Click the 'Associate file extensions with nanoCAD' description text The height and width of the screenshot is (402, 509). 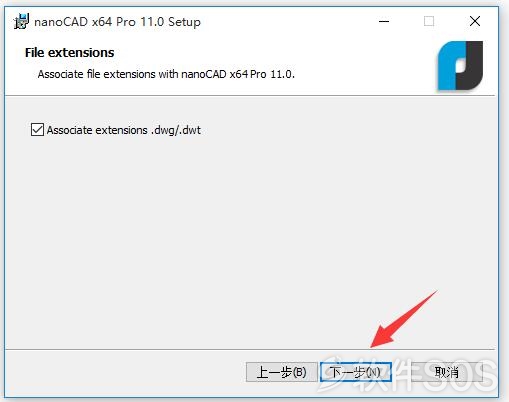pos(166,74)
